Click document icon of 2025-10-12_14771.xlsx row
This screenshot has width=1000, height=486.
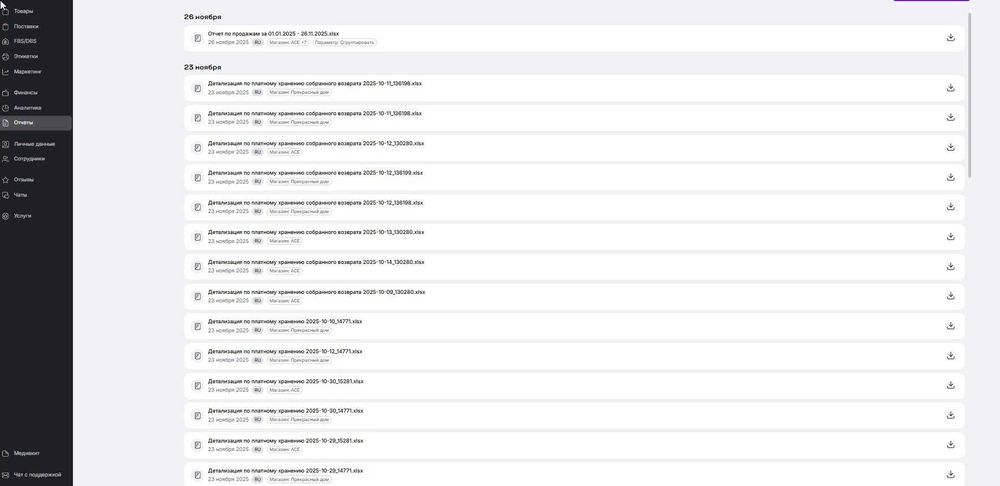[198, 356]
